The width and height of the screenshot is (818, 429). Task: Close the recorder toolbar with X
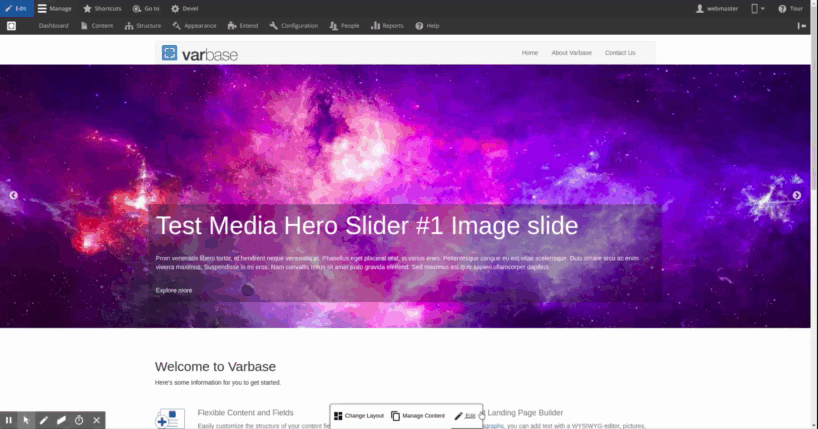point(97,420)
